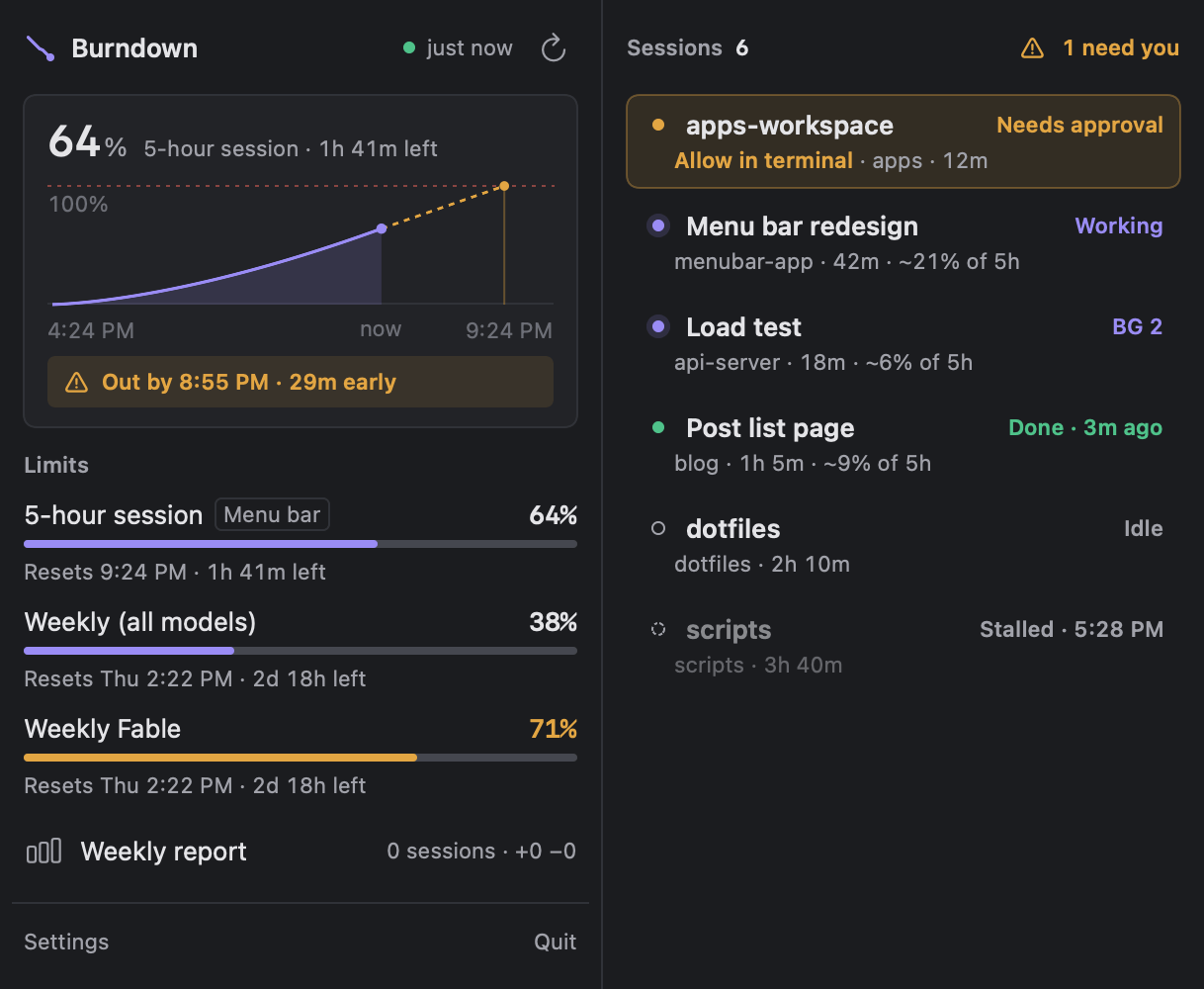Open the Weekly report row
Image resolution: width=1204 pixels, height=989 pixels.
[x=301, y=851]
